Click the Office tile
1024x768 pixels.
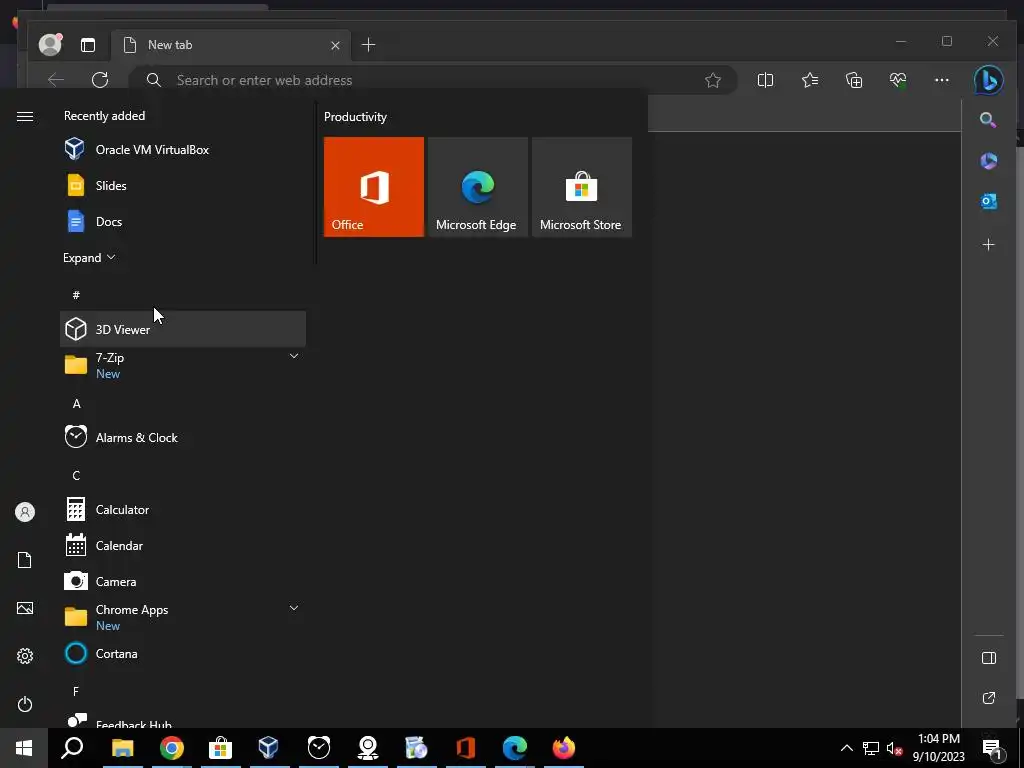point(374,187)
